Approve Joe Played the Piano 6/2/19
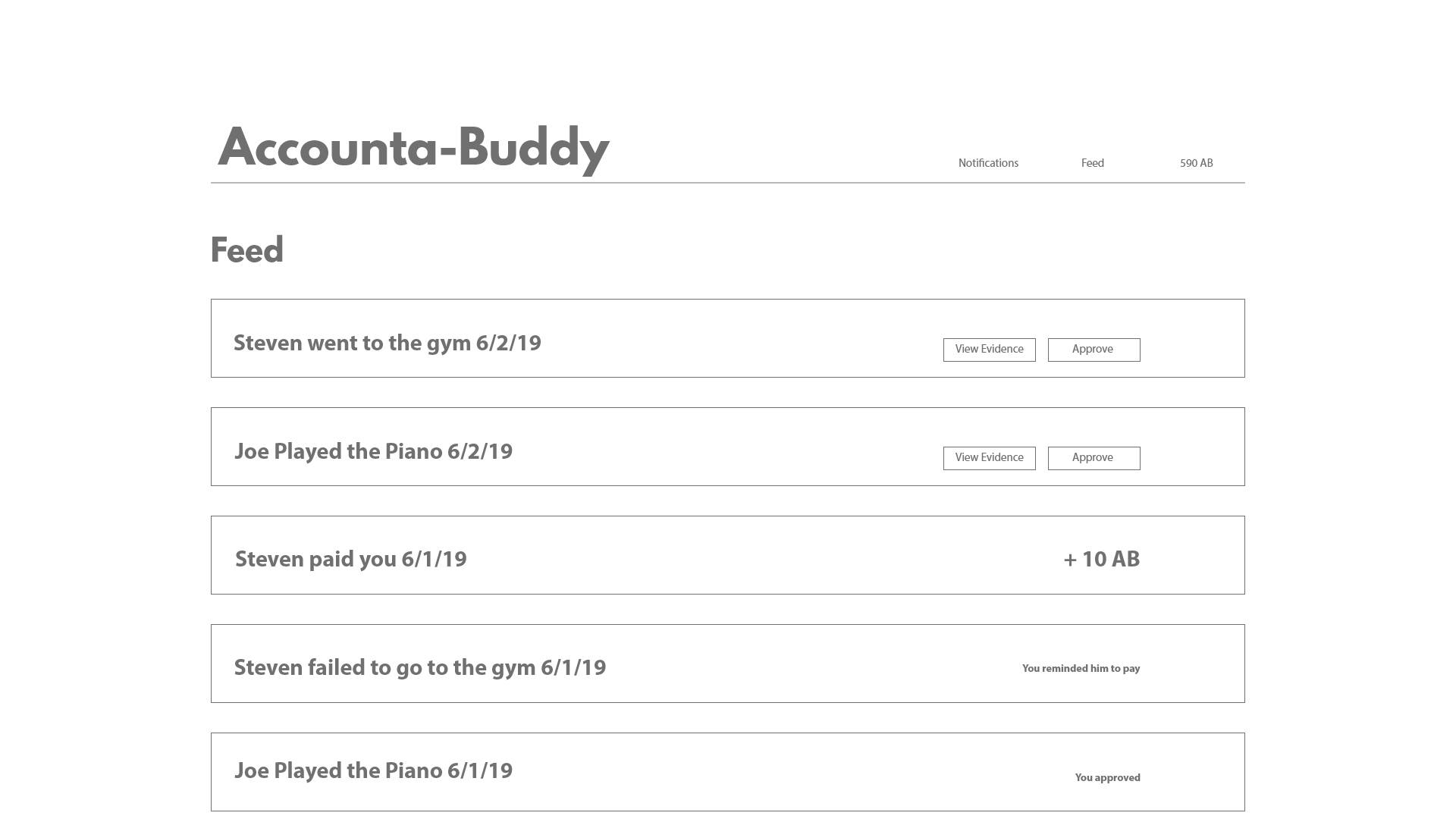 (1094, 458)
